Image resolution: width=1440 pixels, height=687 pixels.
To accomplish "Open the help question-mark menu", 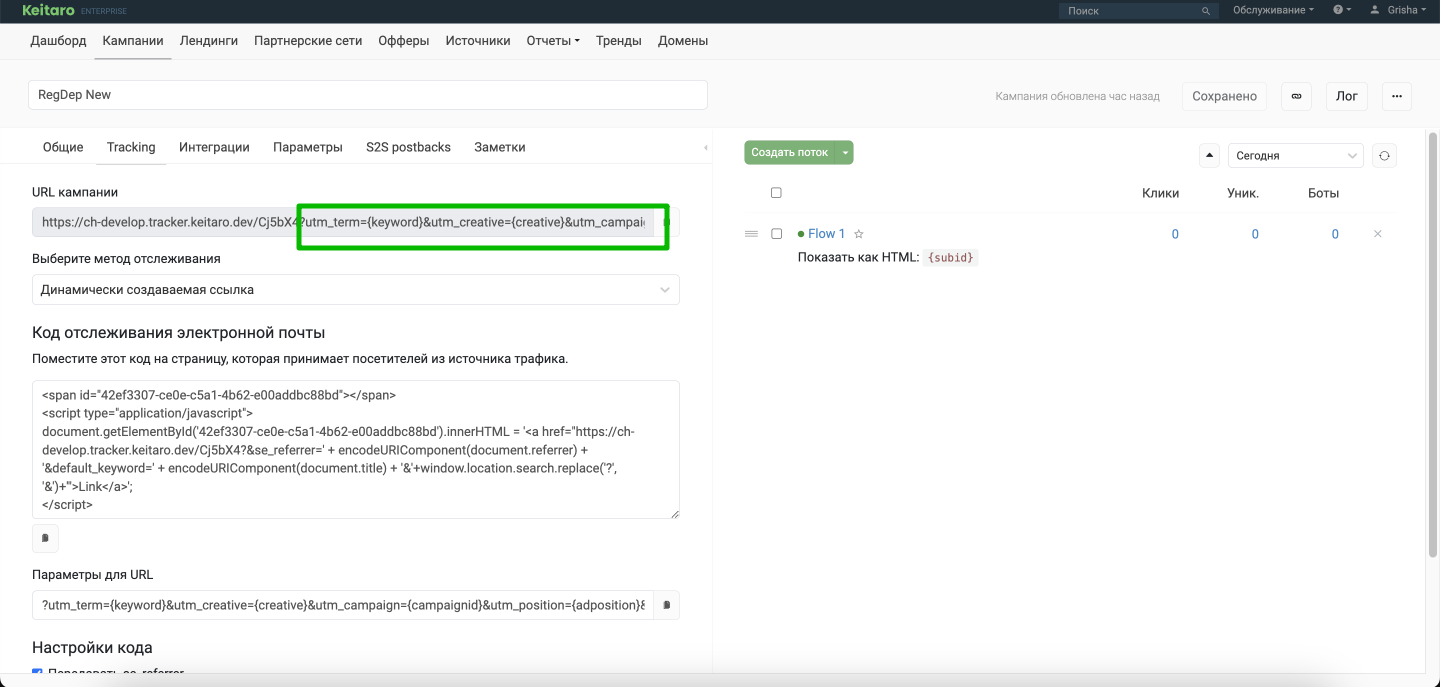I will [x=1342, y=10].
